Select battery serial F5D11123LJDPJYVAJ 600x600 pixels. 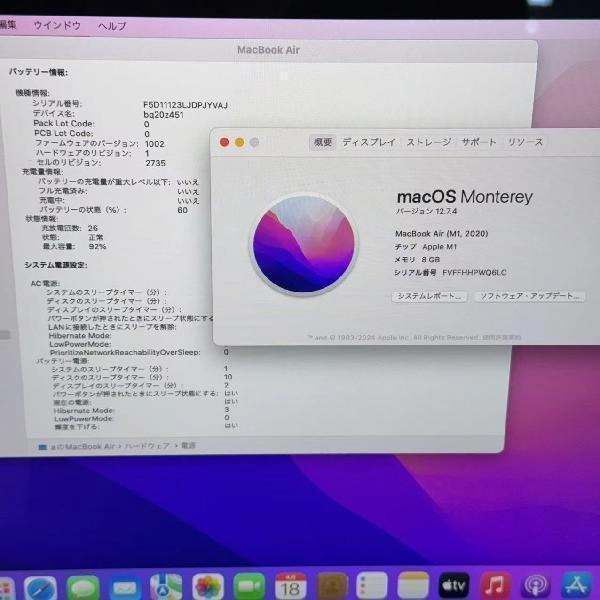tap(185, 105)
